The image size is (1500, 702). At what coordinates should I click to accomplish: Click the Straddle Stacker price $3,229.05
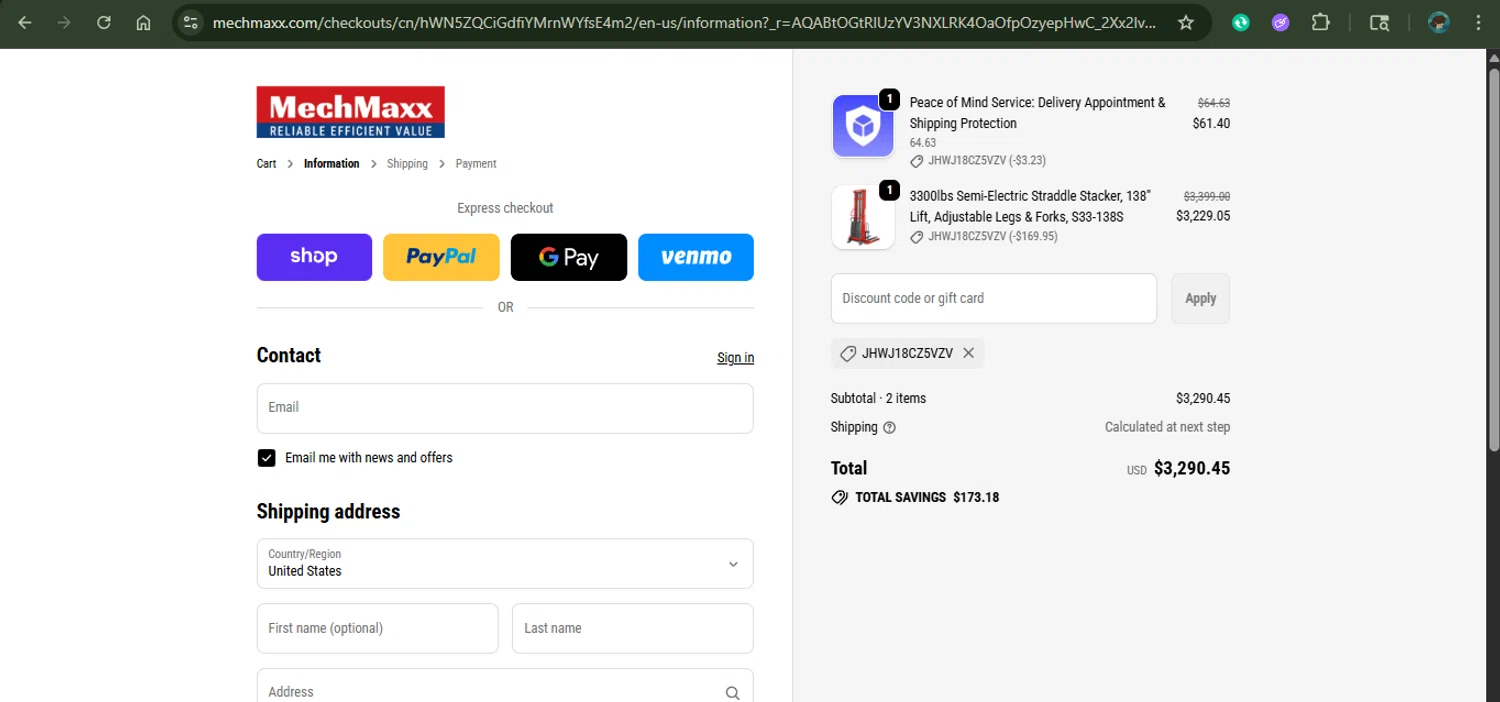(x=1203, y=215)
